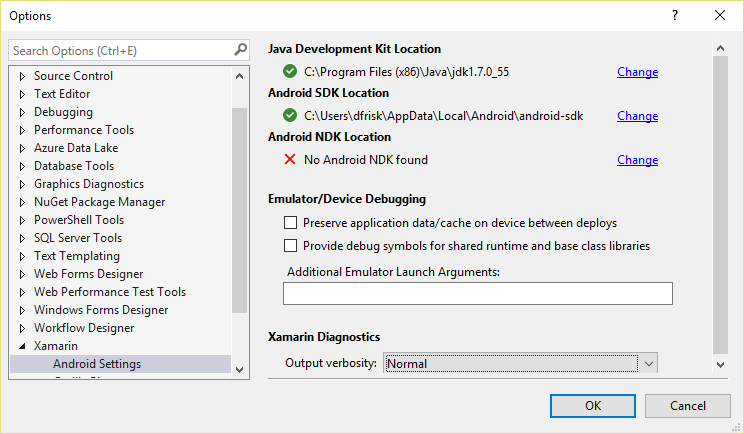The height and width of the screenshot is (434, 744).
Task: Expand the Azure Data Lake node
Action: (22, 148)
